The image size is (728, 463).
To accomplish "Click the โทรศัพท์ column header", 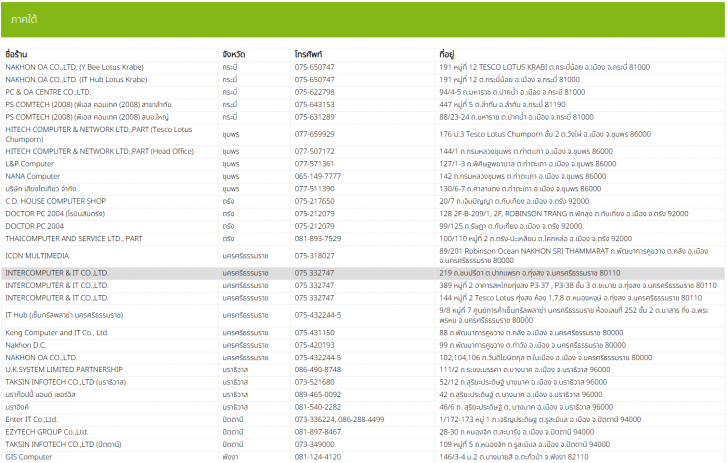I will point(308,54).
